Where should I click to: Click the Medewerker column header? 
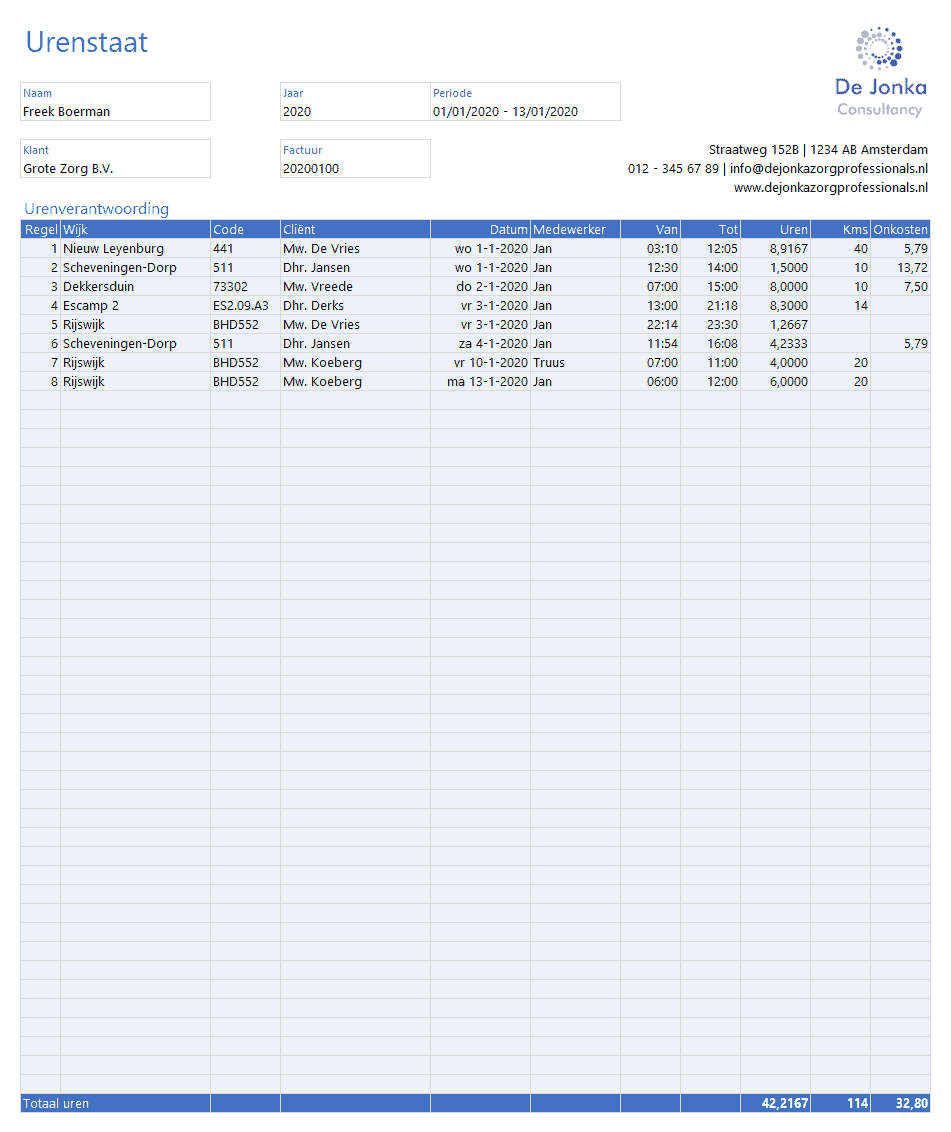575,230
